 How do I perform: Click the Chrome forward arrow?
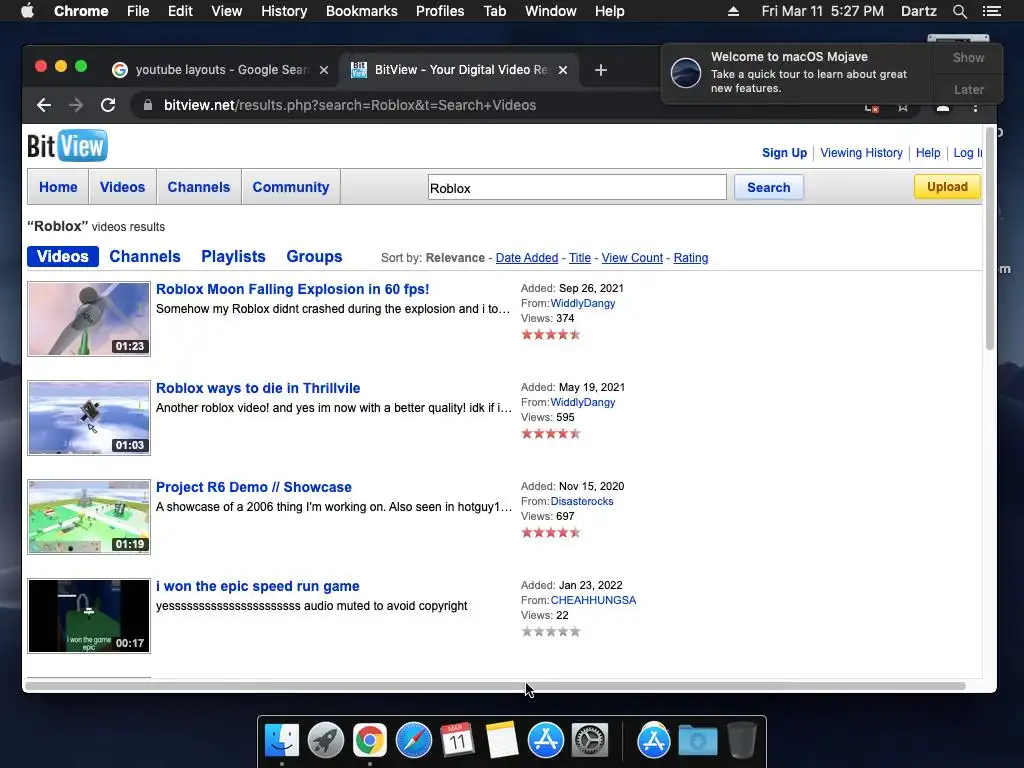pyautogui.click(x=76, y=105)
